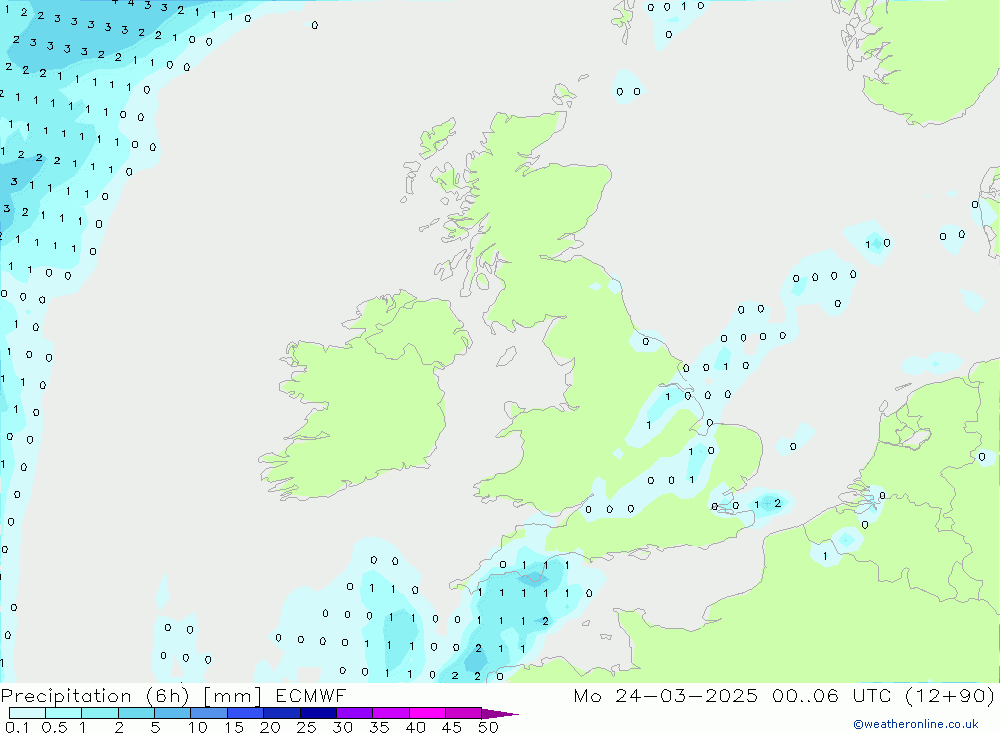Click legend label '35'
Screen dimensions: 1000x733
click(379, 727)
